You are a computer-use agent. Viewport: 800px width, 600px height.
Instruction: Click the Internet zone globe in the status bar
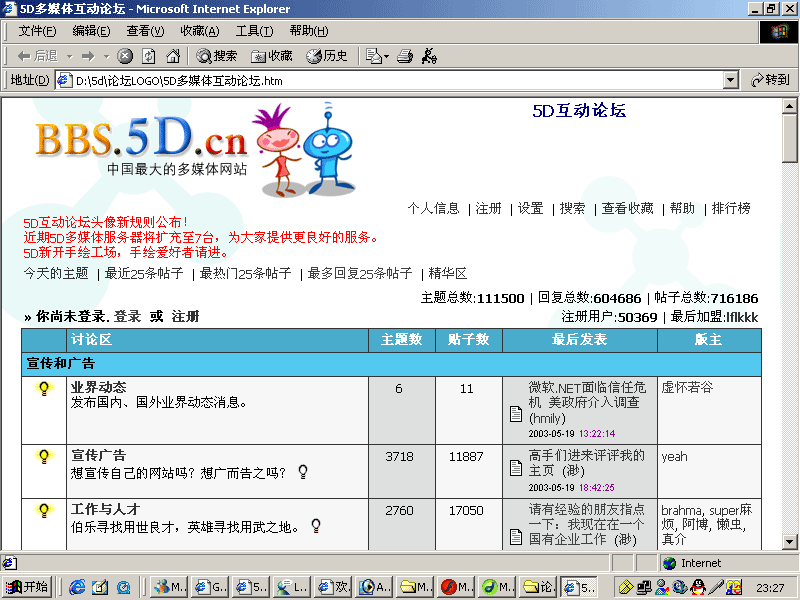pyautogui.click(x=669, y=563)
